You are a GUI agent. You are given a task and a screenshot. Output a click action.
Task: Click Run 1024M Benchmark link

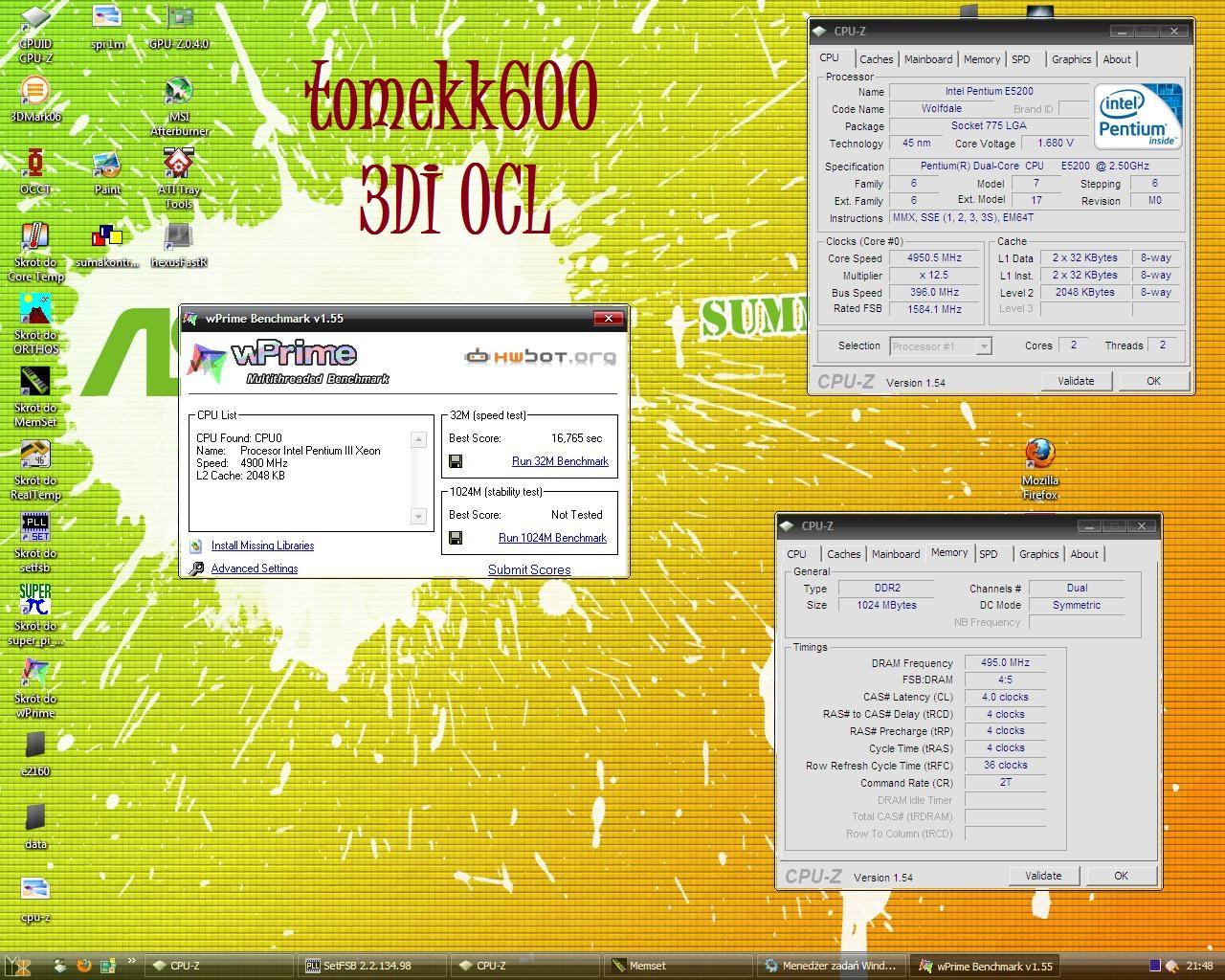point(552,538)
